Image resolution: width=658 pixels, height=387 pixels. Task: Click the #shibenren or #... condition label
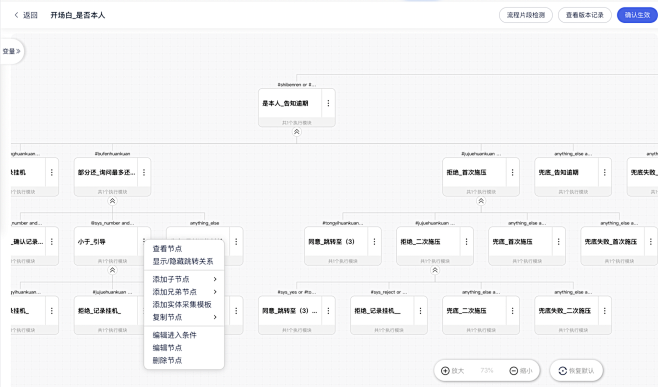(x=297, y=85)
